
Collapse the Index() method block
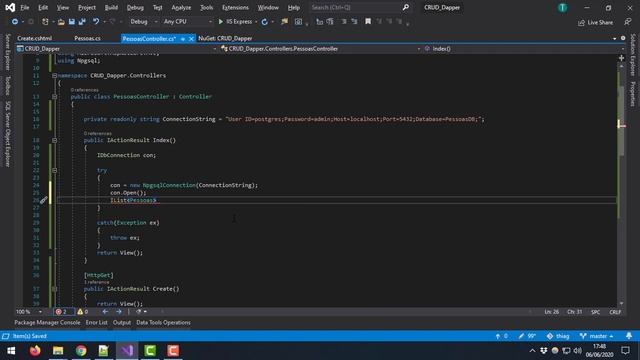coord(54,140)
